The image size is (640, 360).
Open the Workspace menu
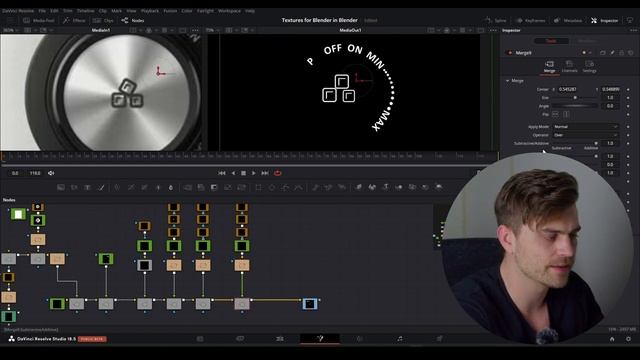point(229,11)
